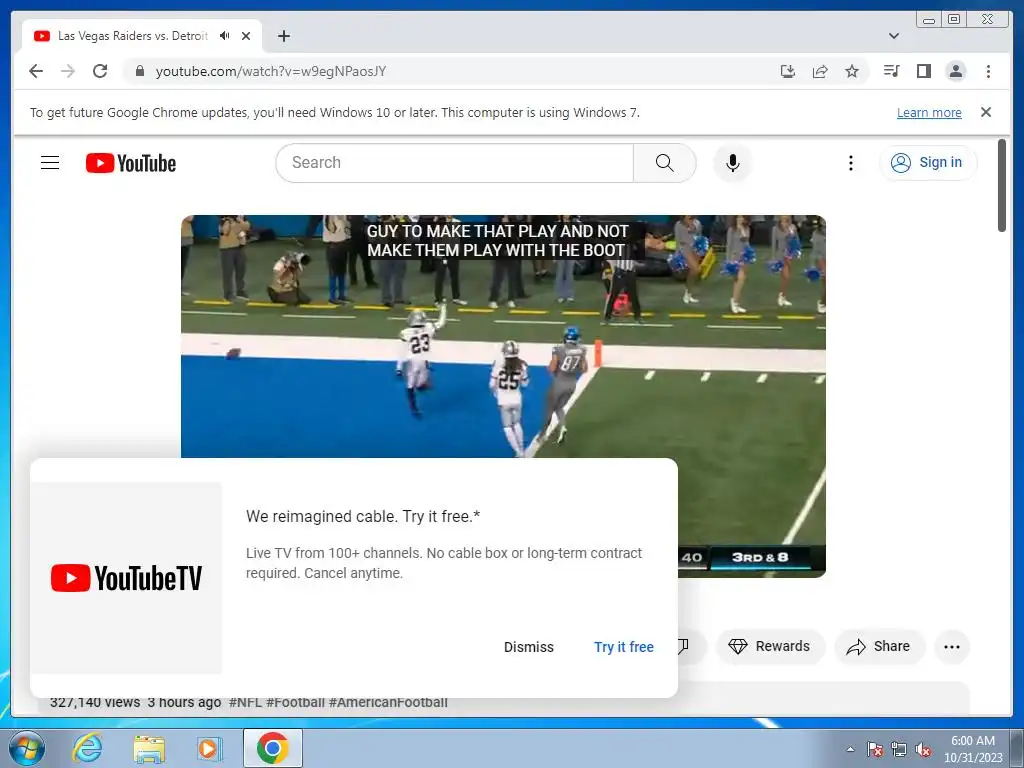Open Chrome's three-dot menu
The width and height of the screenshot is (1024, 768).
coord(988,71)
